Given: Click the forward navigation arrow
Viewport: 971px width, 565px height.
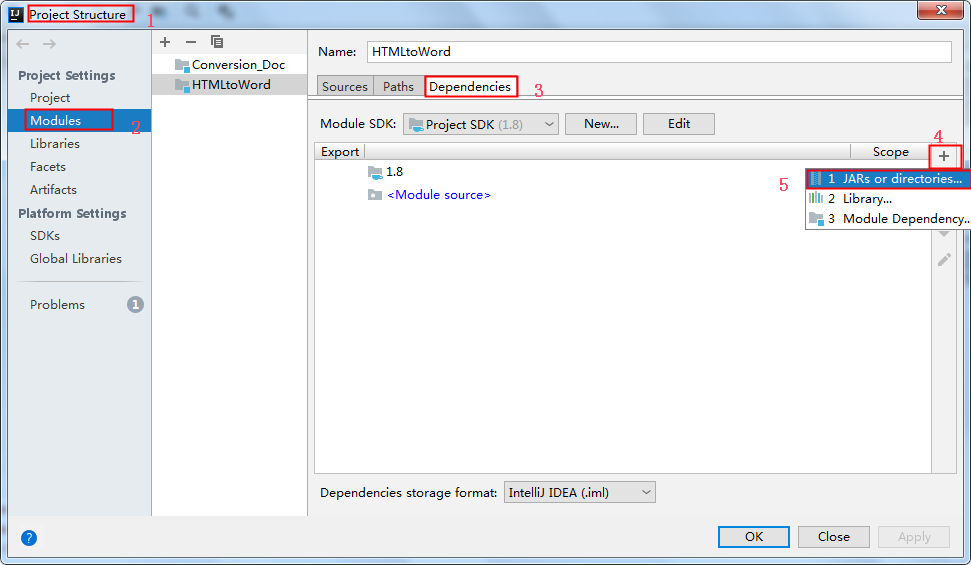Looking at the screenshot, I should (50, 44).
